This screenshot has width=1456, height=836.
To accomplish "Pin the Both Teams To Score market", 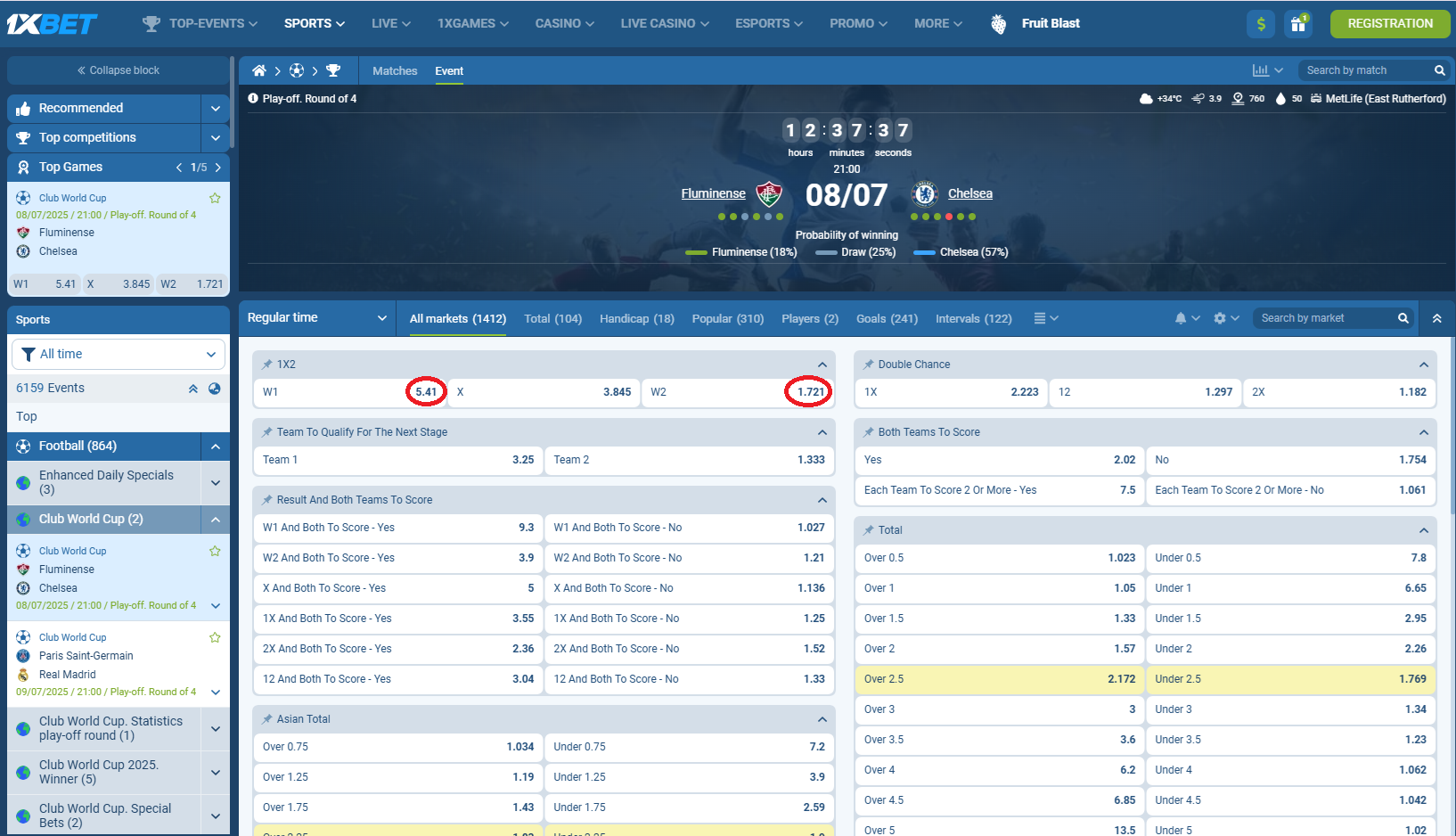I will tap(869, 432).
